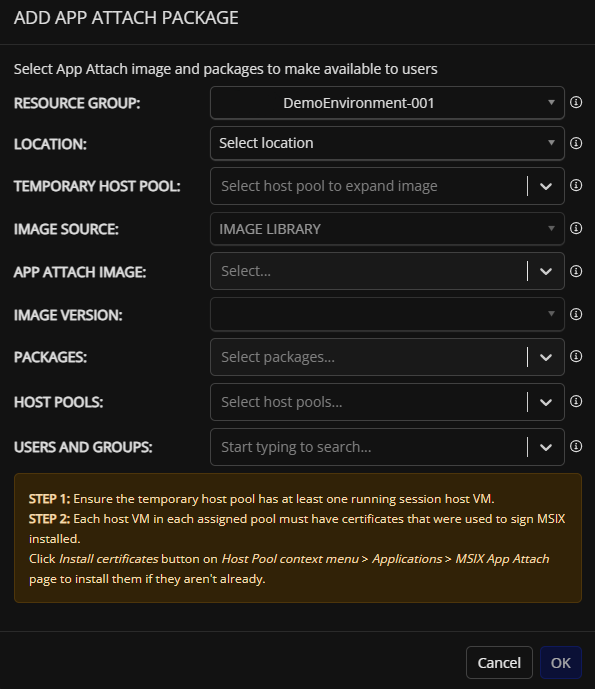
Task: Click Users and Groups info icon
Action: click(576, 446)
